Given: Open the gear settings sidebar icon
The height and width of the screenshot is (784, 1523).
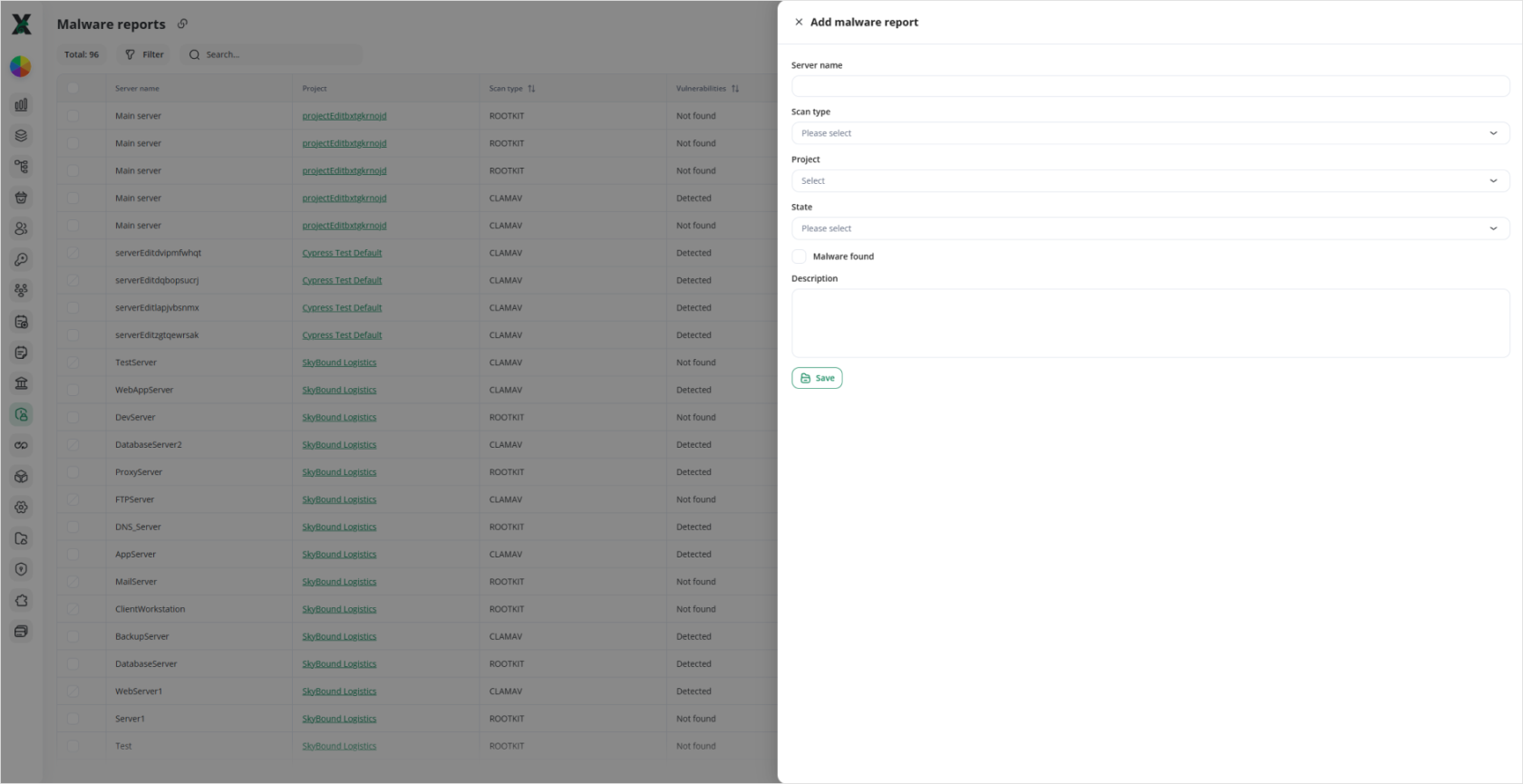Looking at the screenshot, I should tap(21, 508).
